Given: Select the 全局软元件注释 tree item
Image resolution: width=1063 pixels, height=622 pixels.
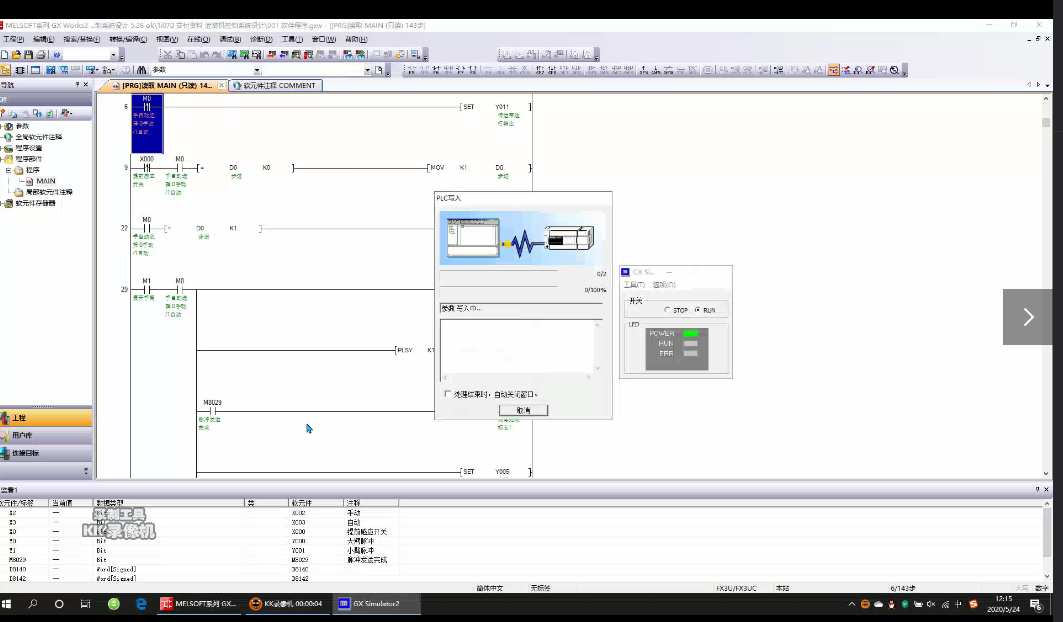Looking at the screenshot, I should [39, 137].
